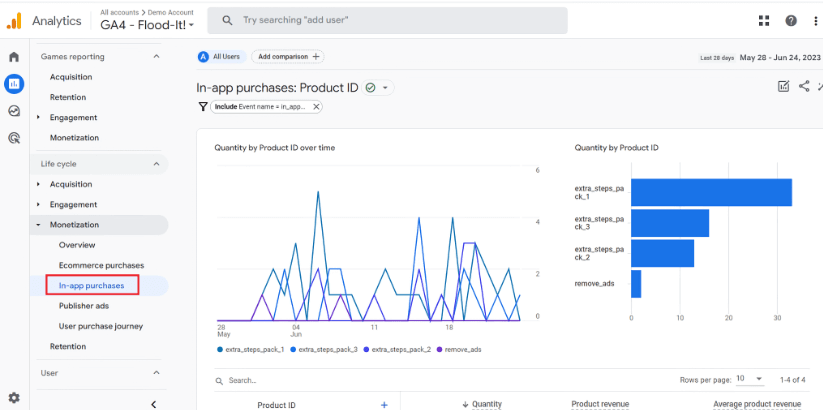The height and width of the screenshot is (410, 823).
Task: Click the Help question mark icon
Action: [x=791, y=21]
